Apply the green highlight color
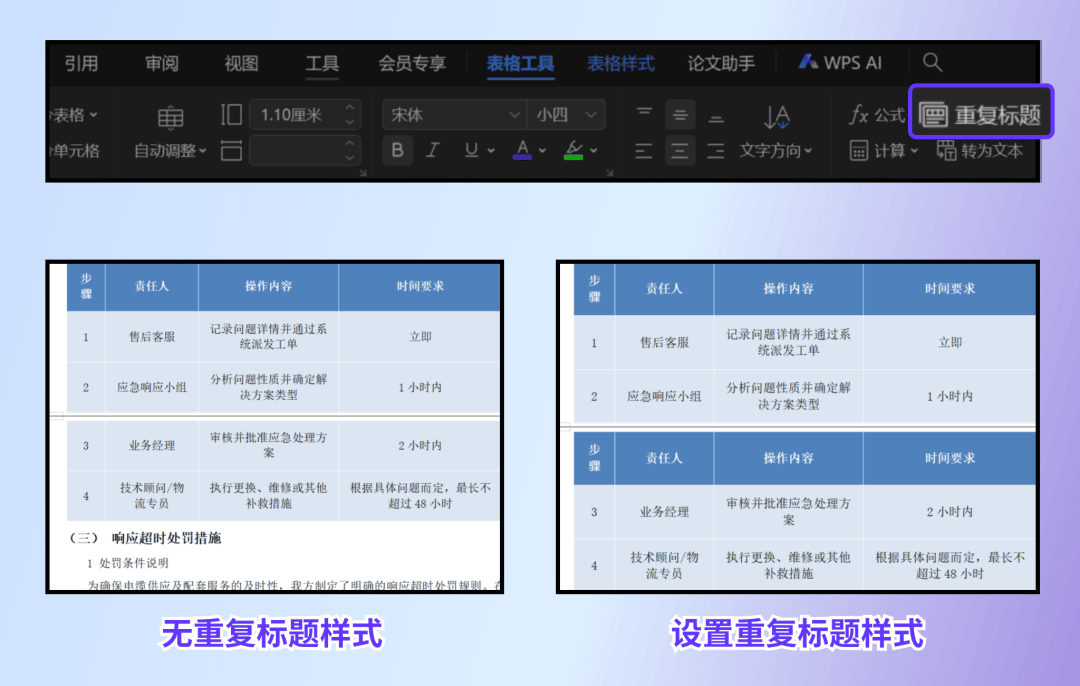The width and height of the screenshot is (1080, 686). (574, 149)
